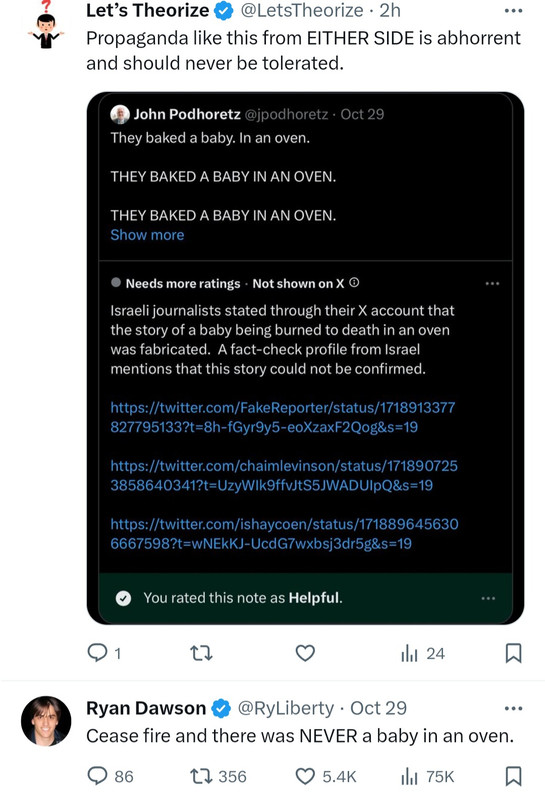Expand the quoted tweet with Show more
Image resolution: width=545 pixels, height=800 pixels.
point(147,235)
